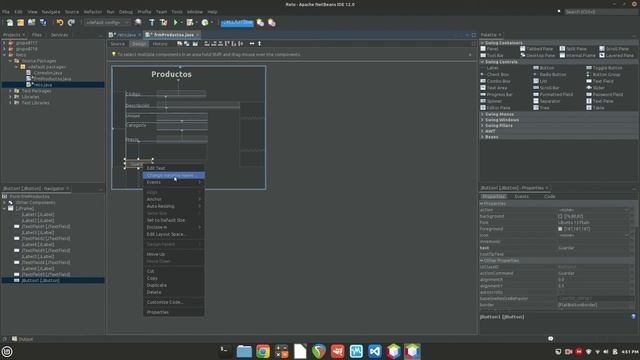Screen dimensions: 640x360
Task: Switch to the Source view tab
Action: point(118,44)
